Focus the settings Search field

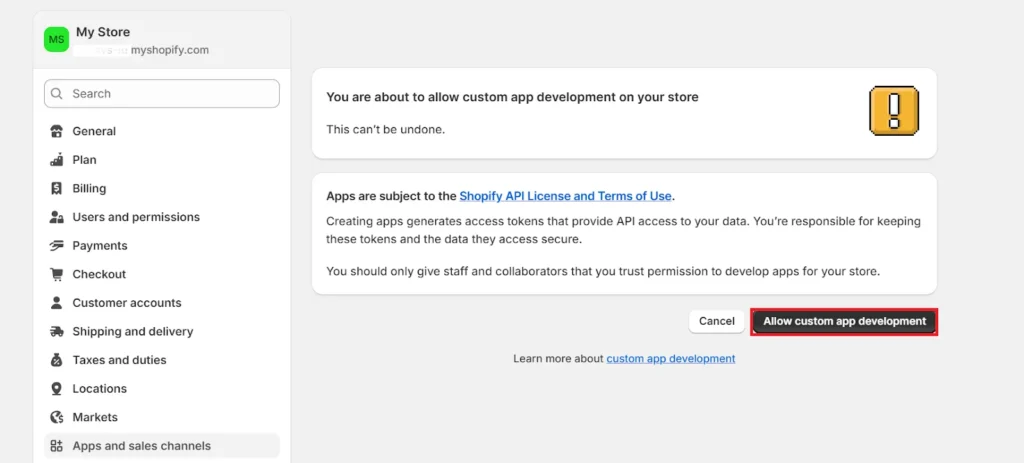[x=162, y=94]
